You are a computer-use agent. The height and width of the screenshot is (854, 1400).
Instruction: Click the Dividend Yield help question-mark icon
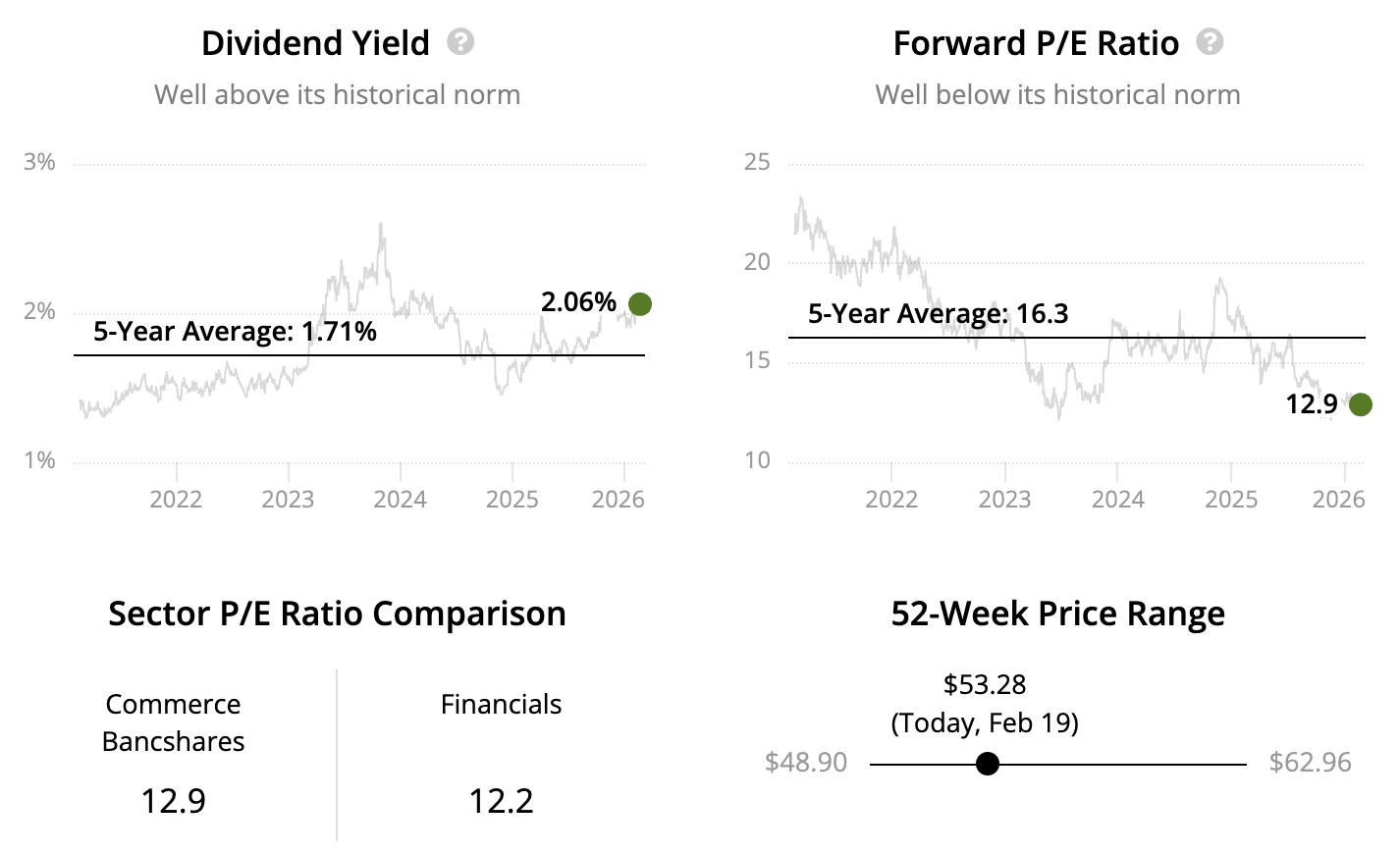[460, 42]
